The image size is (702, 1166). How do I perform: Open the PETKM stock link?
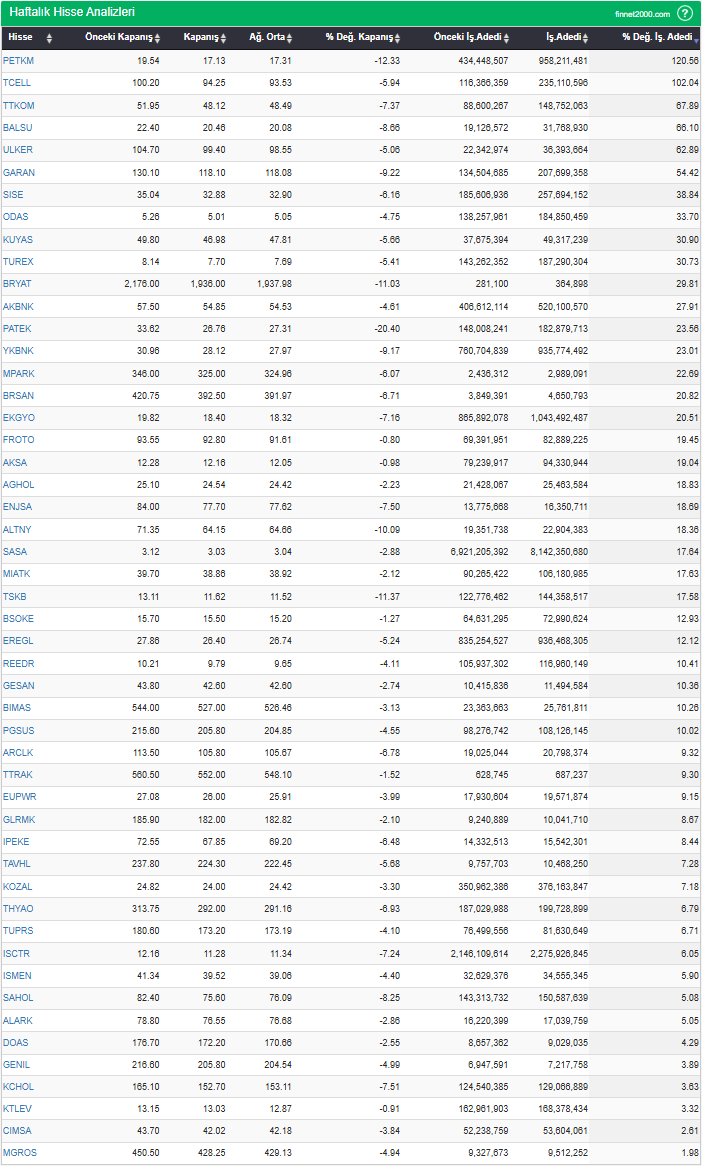[x=18, y=61]
